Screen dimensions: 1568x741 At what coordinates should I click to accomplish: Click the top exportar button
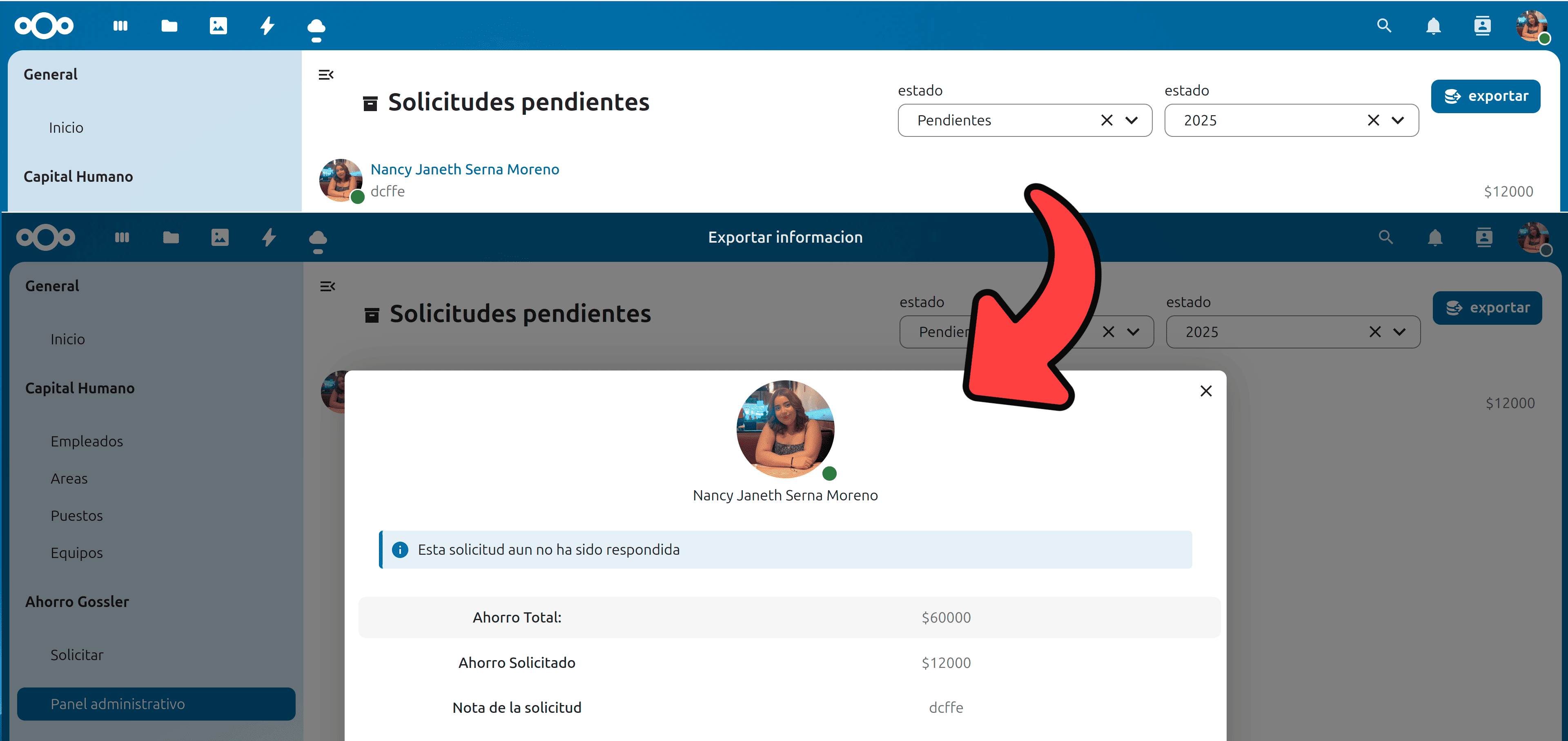pyautogui.click(x=1485, y=96)
